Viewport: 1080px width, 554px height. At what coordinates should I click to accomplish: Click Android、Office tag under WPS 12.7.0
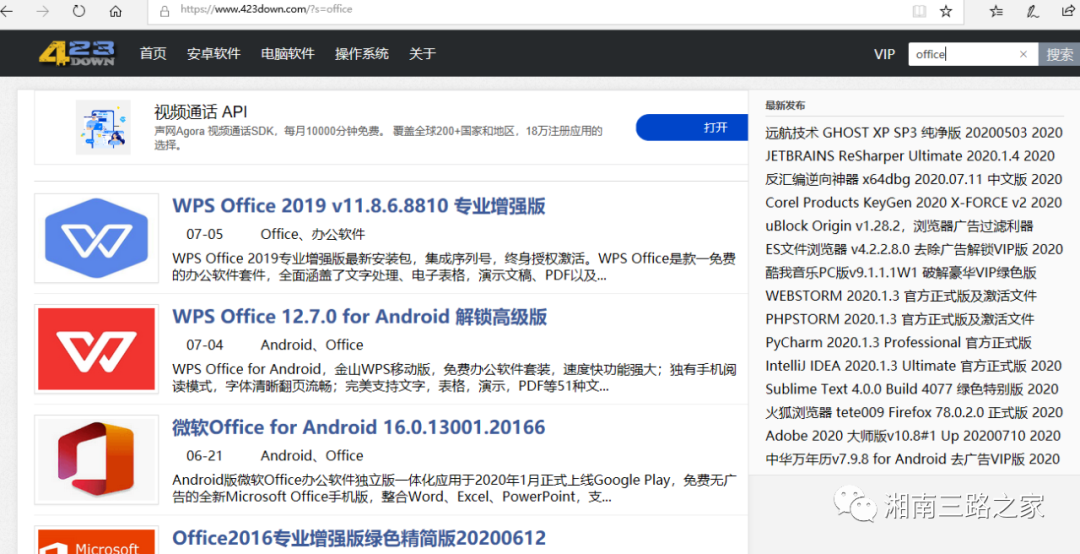coord(312,345)
